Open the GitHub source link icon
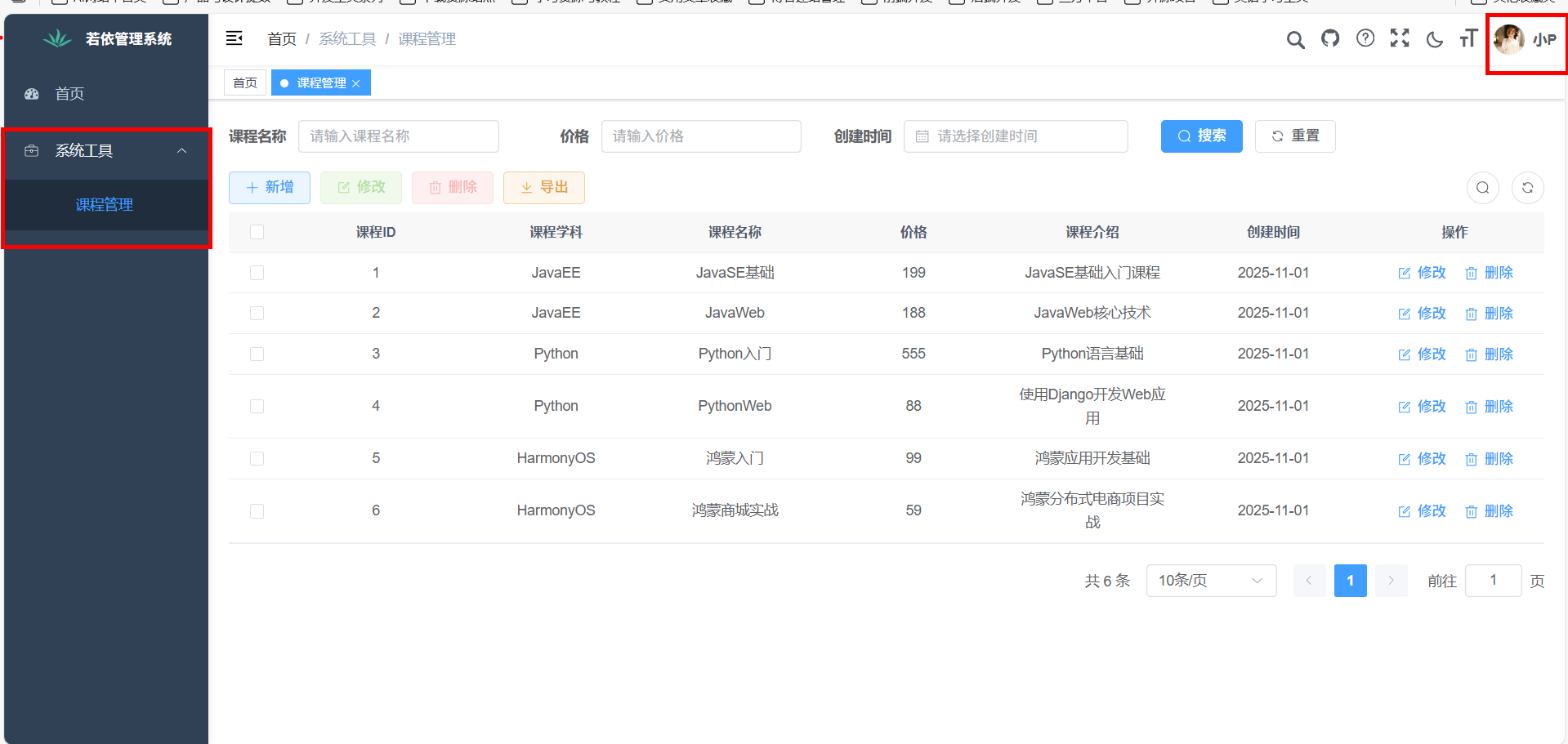 (x=1330, y=38)
